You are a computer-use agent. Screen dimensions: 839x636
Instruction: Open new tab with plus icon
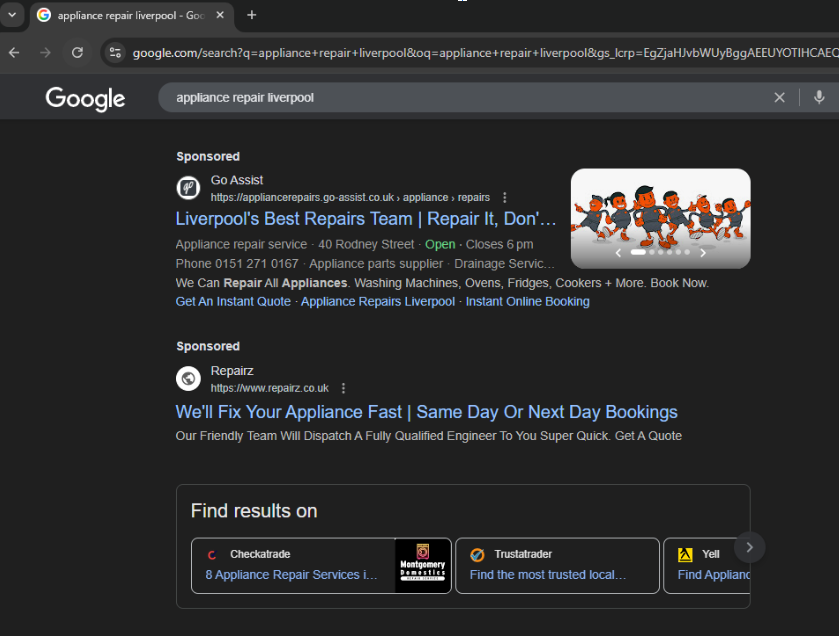pyautogui.click(x=251, y=15)
